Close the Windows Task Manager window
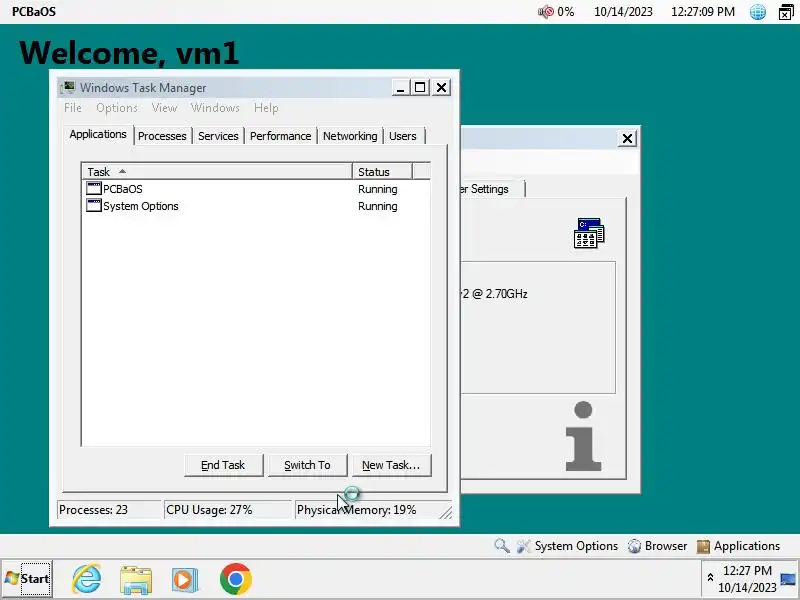 coord(441,88)
